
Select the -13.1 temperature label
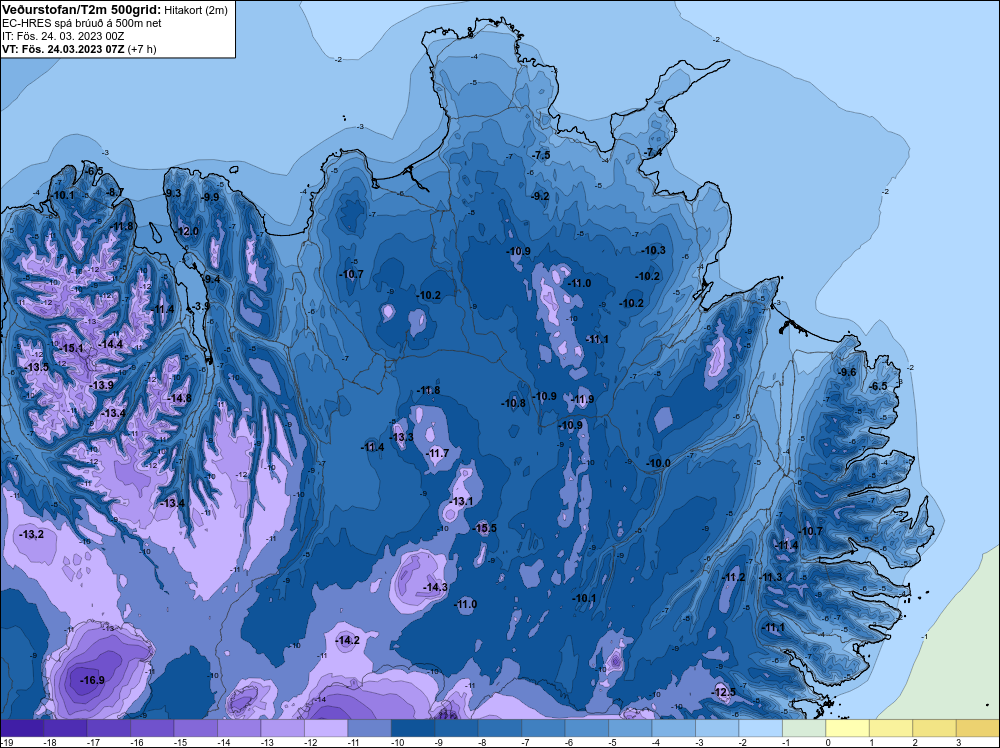click(x=461, y=501)
